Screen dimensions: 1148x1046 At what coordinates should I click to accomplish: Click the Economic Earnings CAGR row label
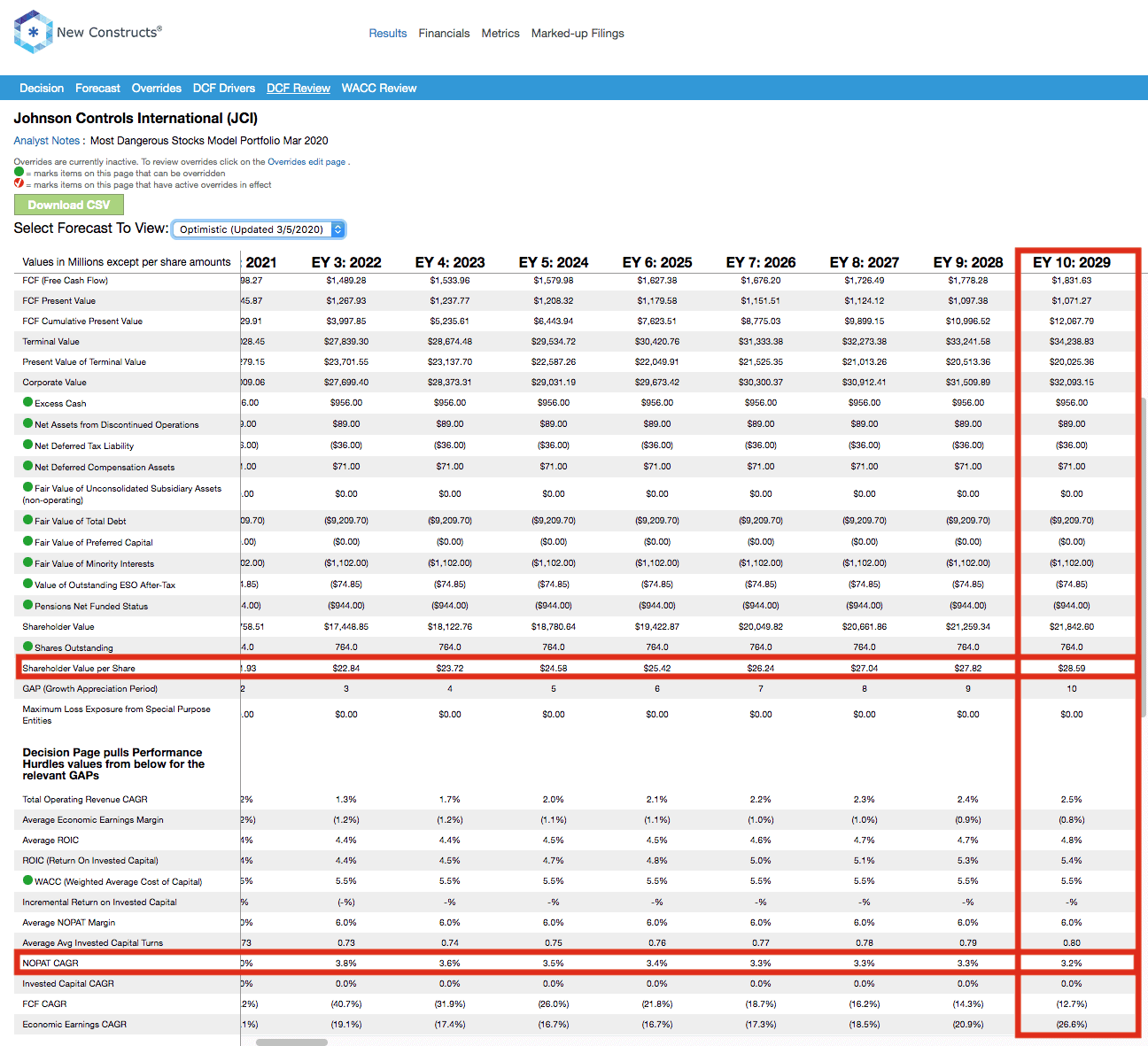pos(74,1024)
